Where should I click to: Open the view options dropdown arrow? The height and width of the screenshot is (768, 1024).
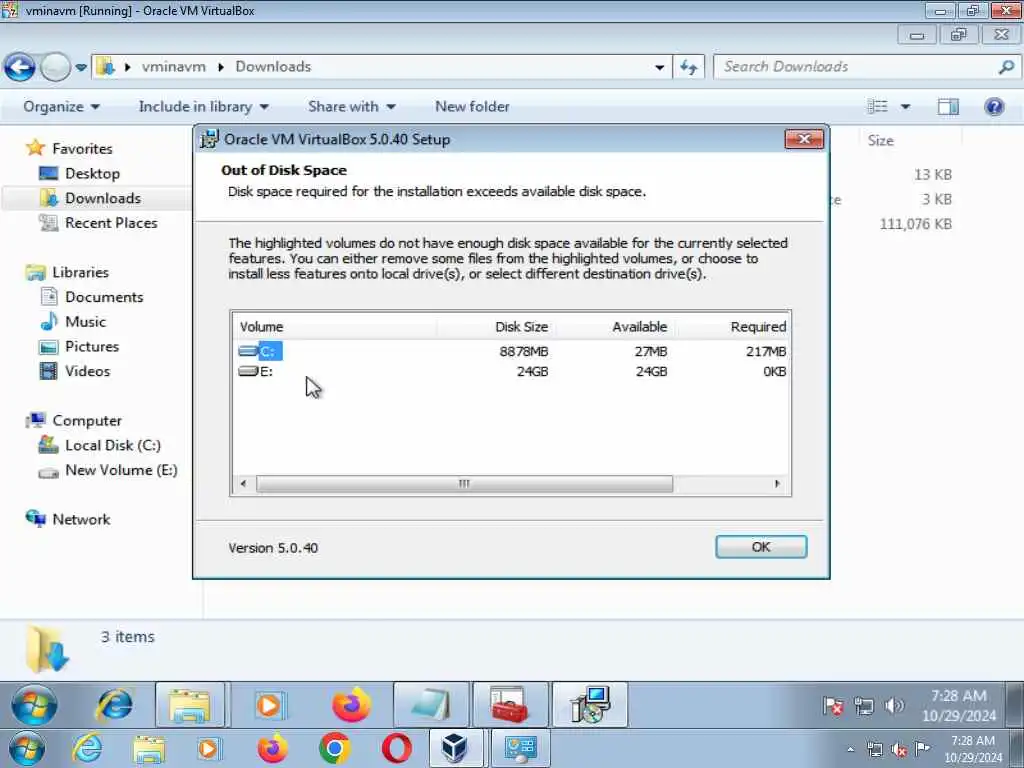(x=905, y=106)
